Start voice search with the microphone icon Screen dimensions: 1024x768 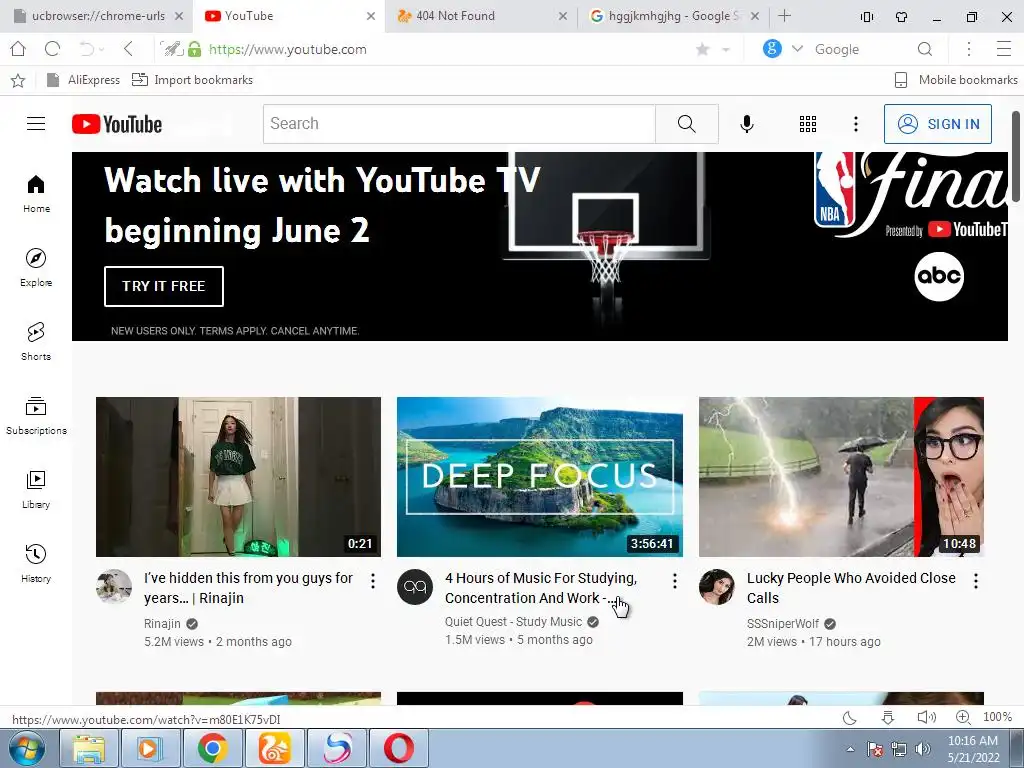[x=746, y=123]
